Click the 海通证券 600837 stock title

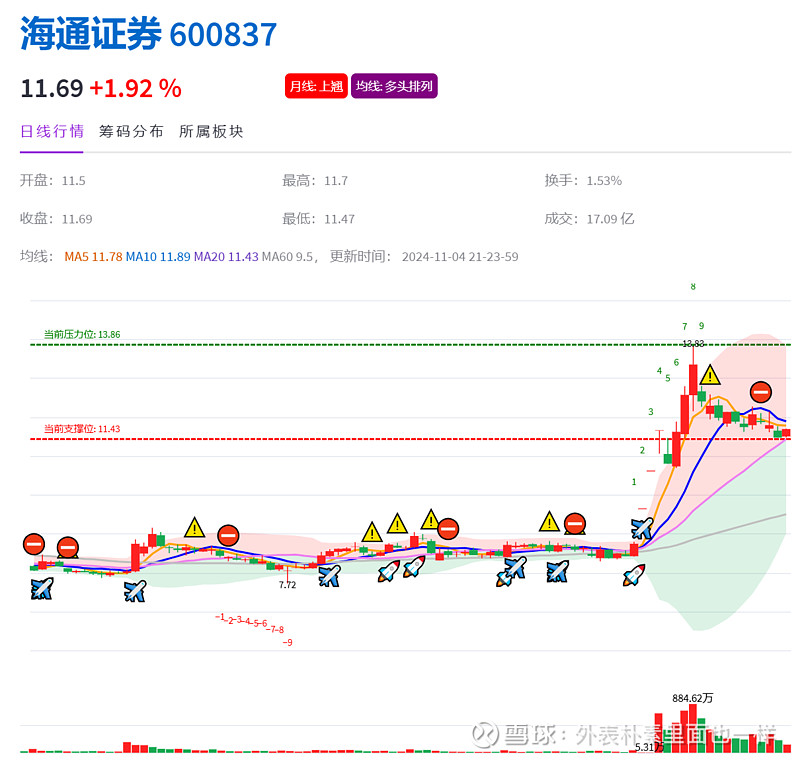[x=148, y=34]
